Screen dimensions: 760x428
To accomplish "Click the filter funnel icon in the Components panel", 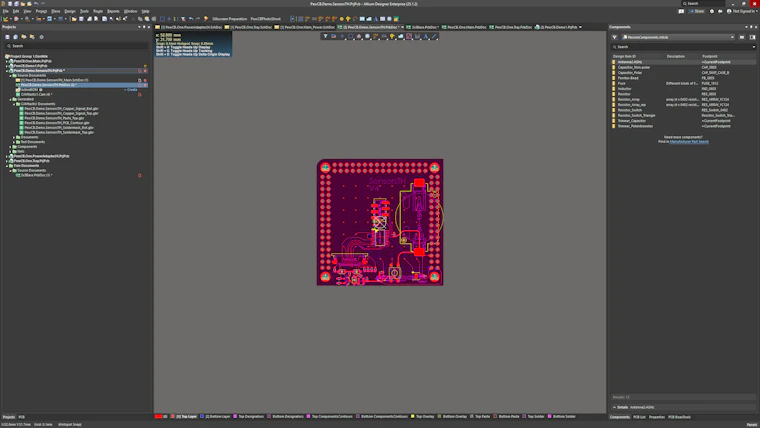I will coord(615,37).
